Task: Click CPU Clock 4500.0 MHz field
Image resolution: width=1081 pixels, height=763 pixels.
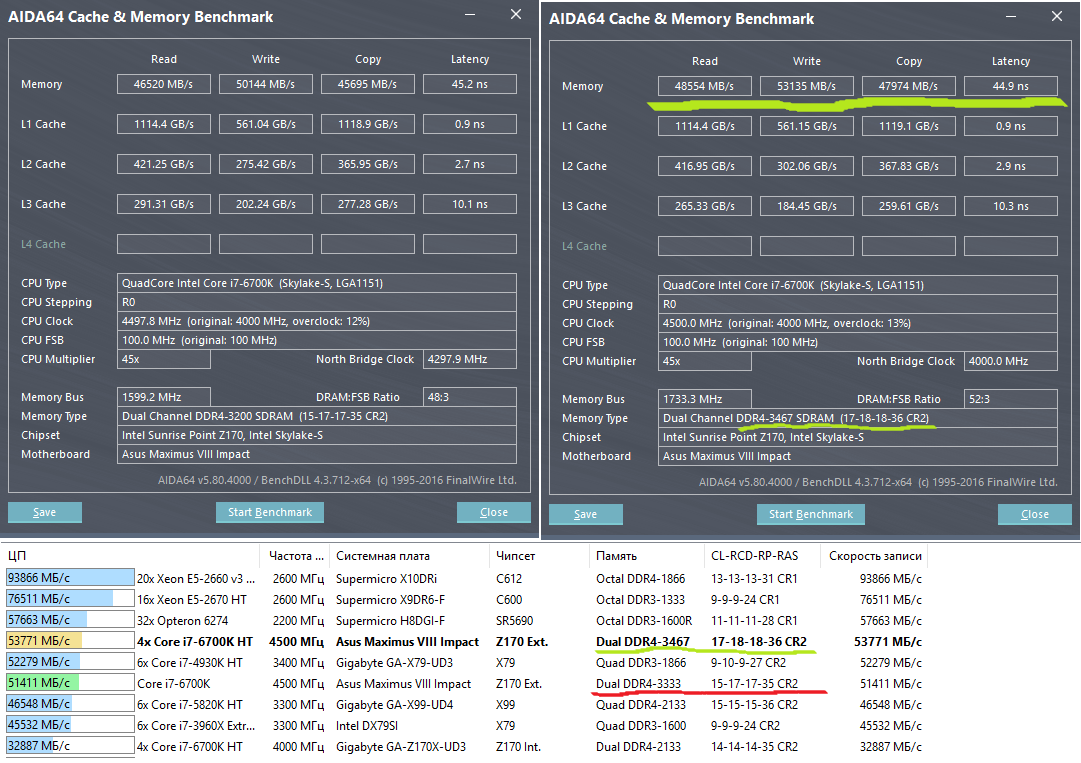Action: click(858, 323)
